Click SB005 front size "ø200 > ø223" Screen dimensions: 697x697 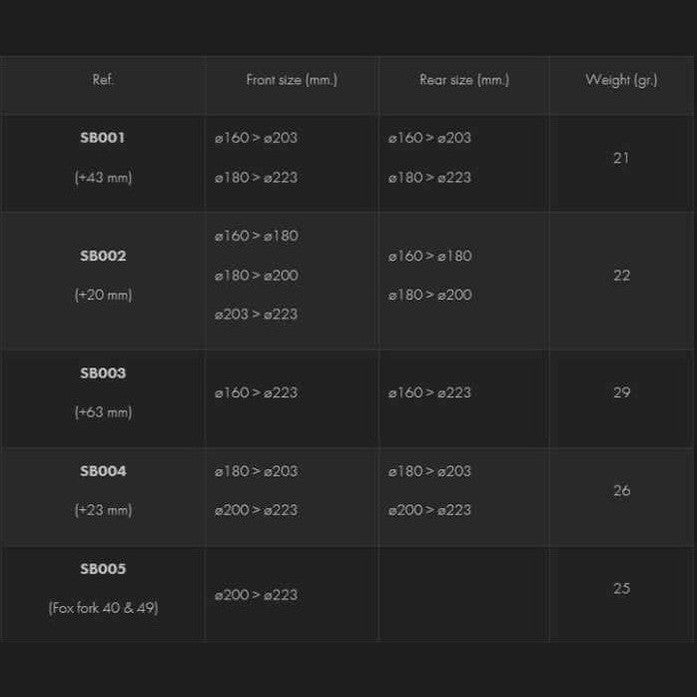point(256,595)
